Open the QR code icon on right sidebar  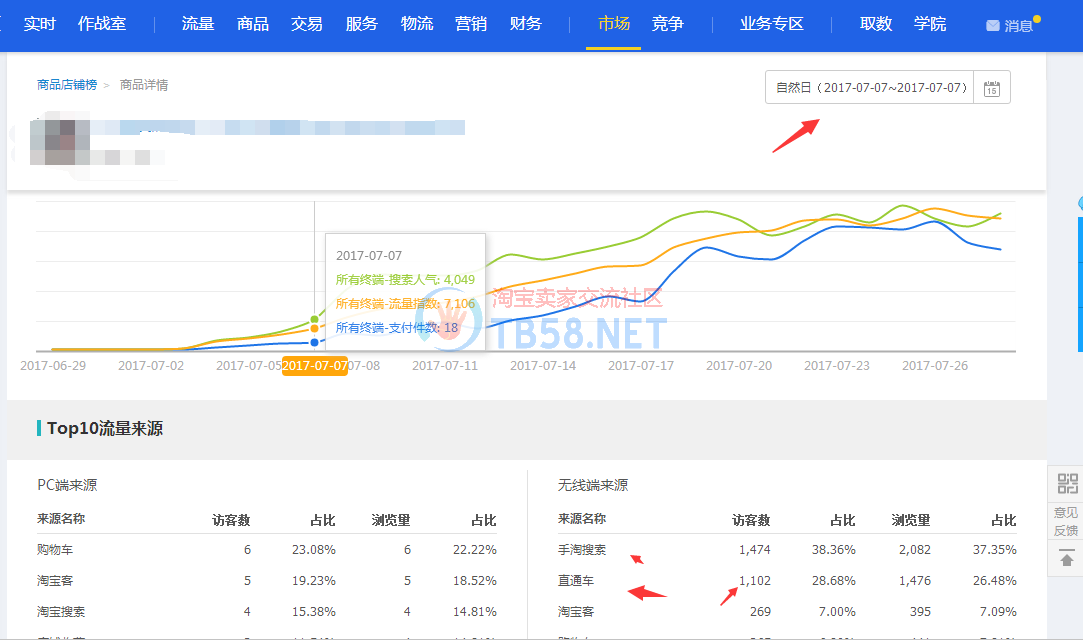click(1067, 485)
